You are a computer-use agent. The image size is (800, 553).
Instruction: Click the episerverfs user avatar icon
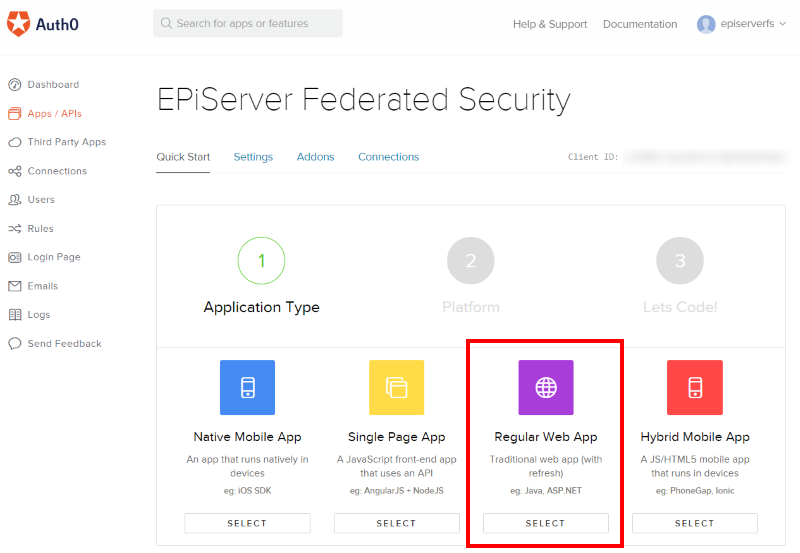point(706,24)
